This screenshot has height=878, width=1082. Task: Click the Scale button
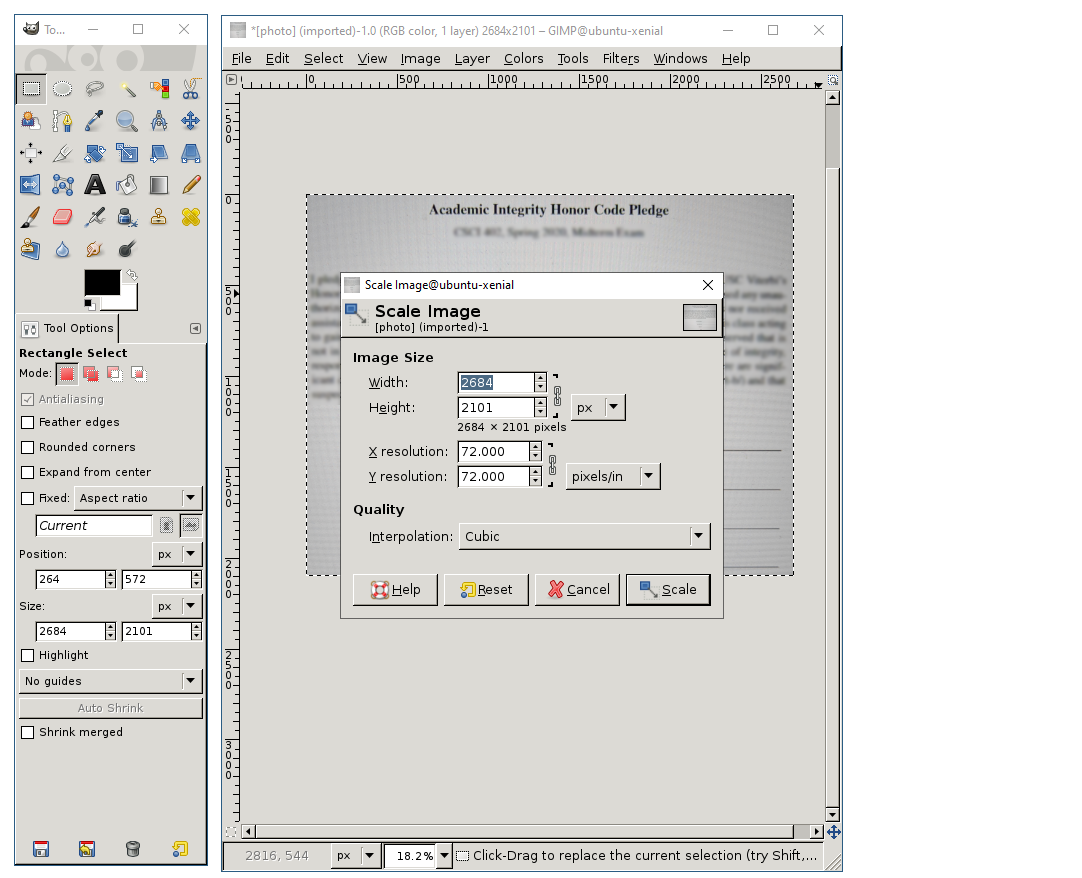click(x=668, y=590)
